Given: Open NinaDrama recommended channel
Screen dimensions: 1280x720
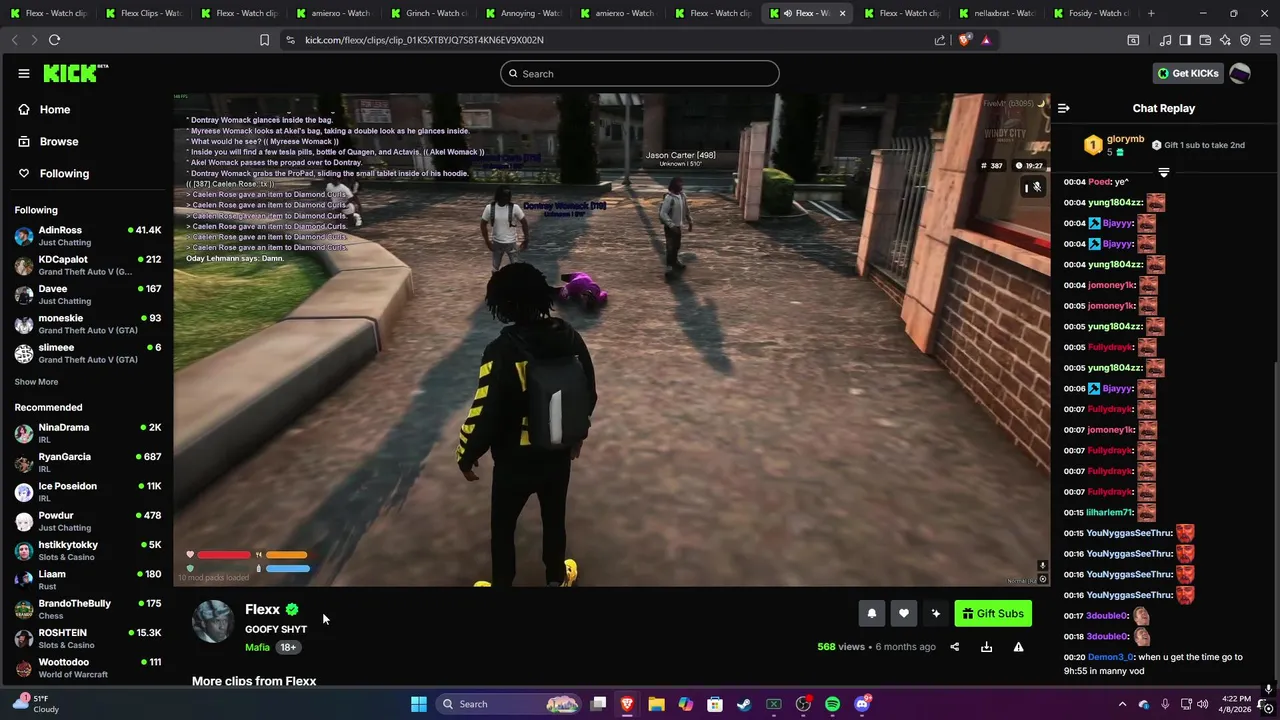Looking at the screenshot, I should click(x=87, y=433).
